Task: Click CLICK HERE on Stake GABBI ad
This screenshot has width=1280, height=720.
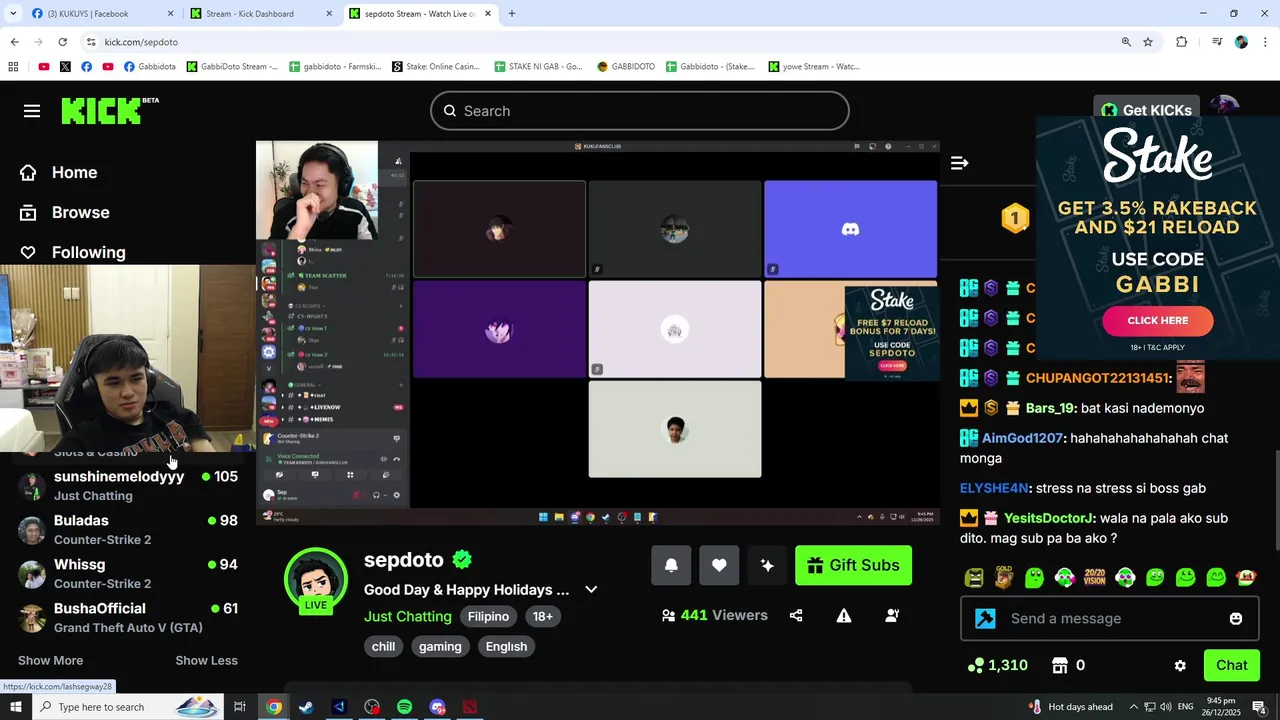Action: (x=1158, y=320)
